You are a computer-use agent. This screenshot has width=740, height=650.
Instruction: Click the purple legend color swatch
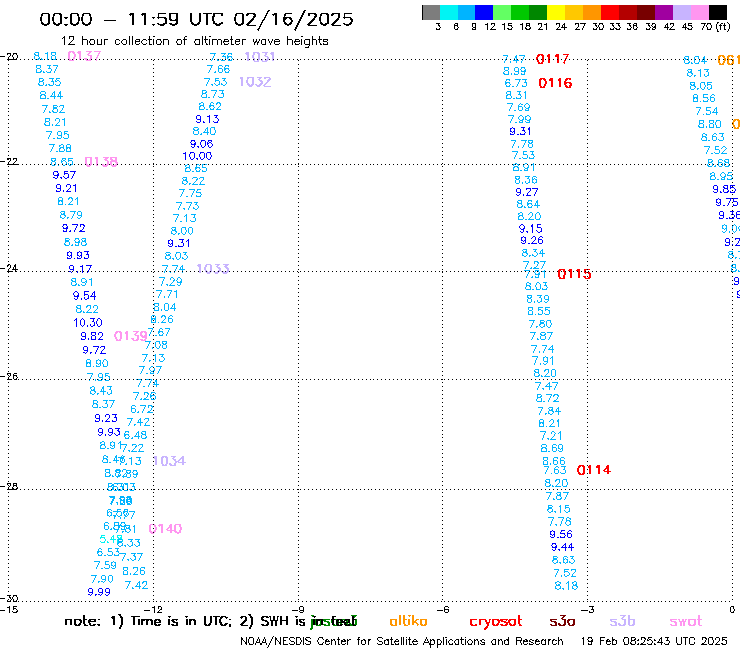coord(664,12)
